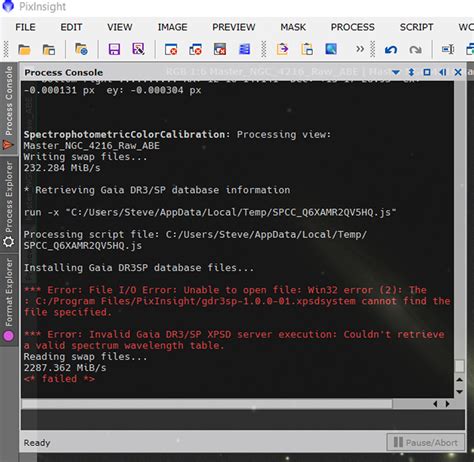
Task: Click 'Installing Gaia DR3SP database files...' line
Action: point(139,268)
